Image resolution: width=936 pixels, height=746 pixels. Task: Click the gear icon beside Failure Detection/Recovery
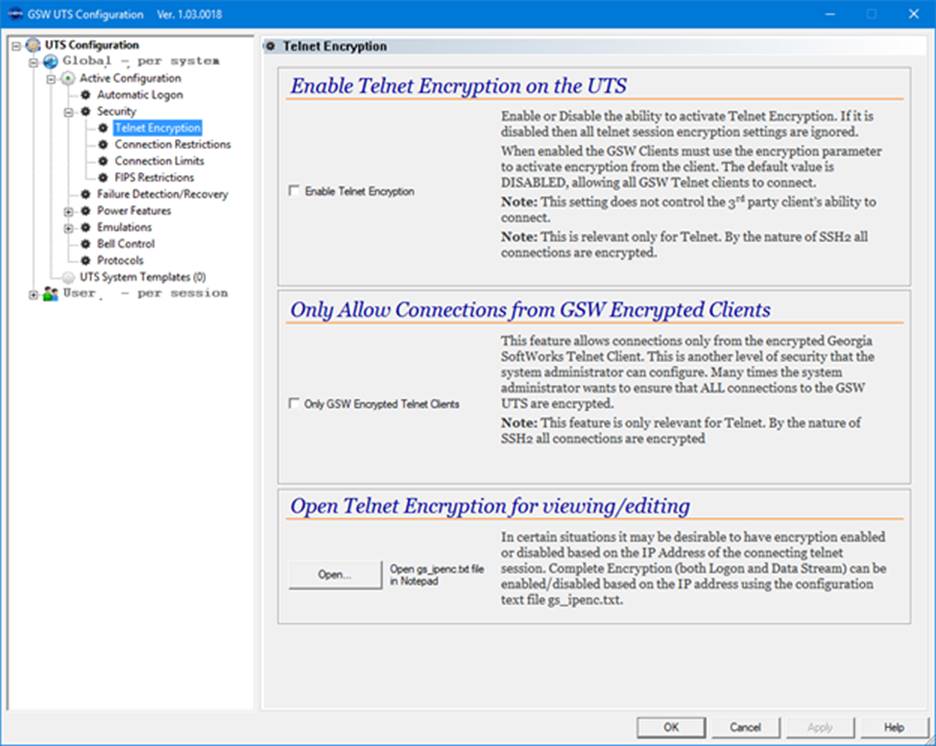(x=85, y=194)
